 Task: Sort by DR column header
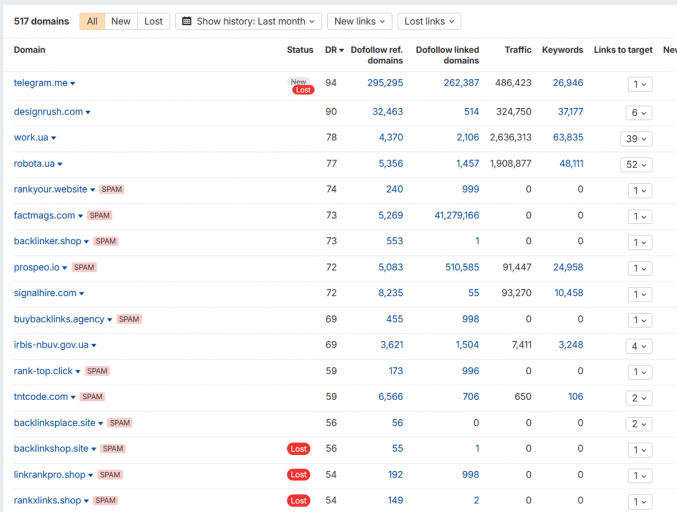click(x=334, y=50)
